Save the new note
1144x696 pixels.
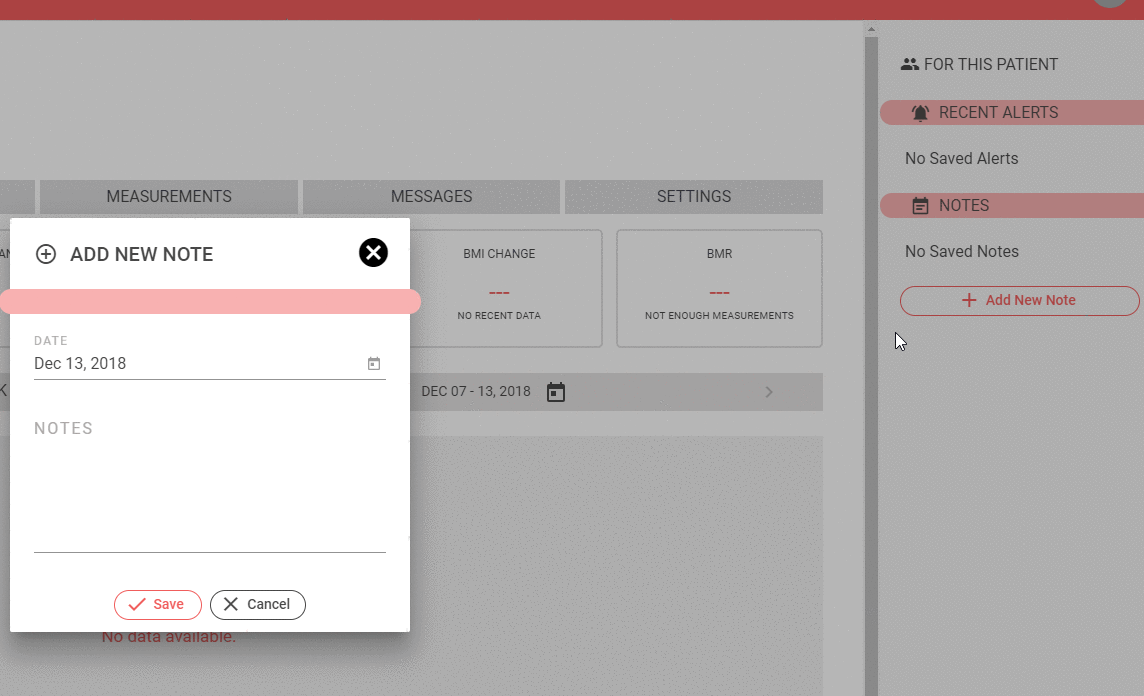click(x=158, y=605)
